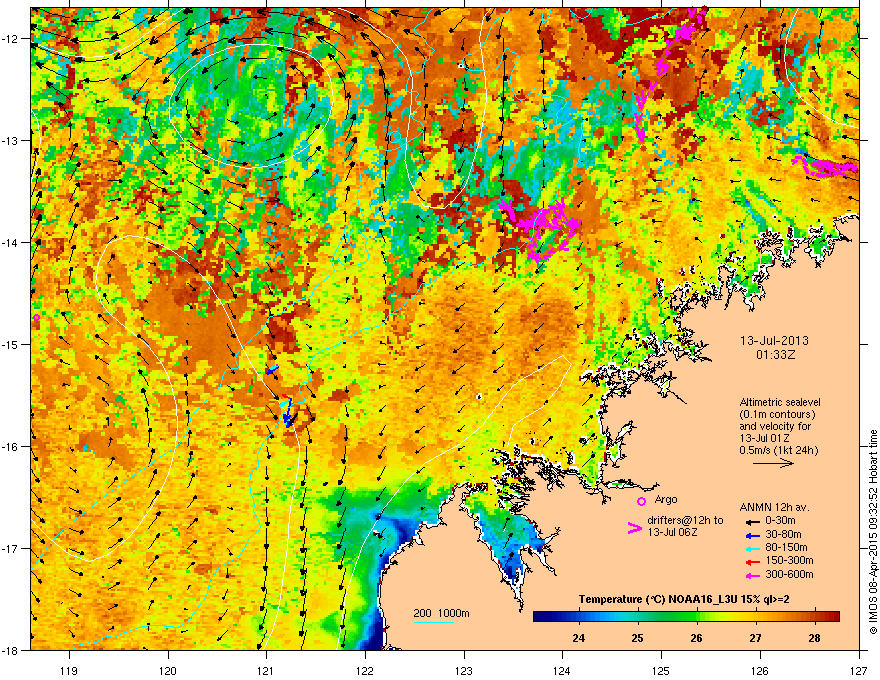
Task: Click the temperature color bar
Action: click(x=686, y=617)
